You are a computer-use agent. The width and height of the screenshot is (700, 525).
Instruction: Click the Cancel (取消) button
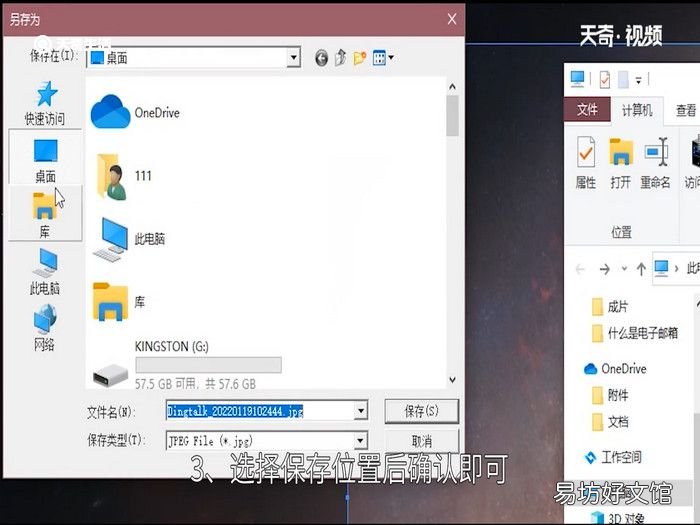click(421, 441)
